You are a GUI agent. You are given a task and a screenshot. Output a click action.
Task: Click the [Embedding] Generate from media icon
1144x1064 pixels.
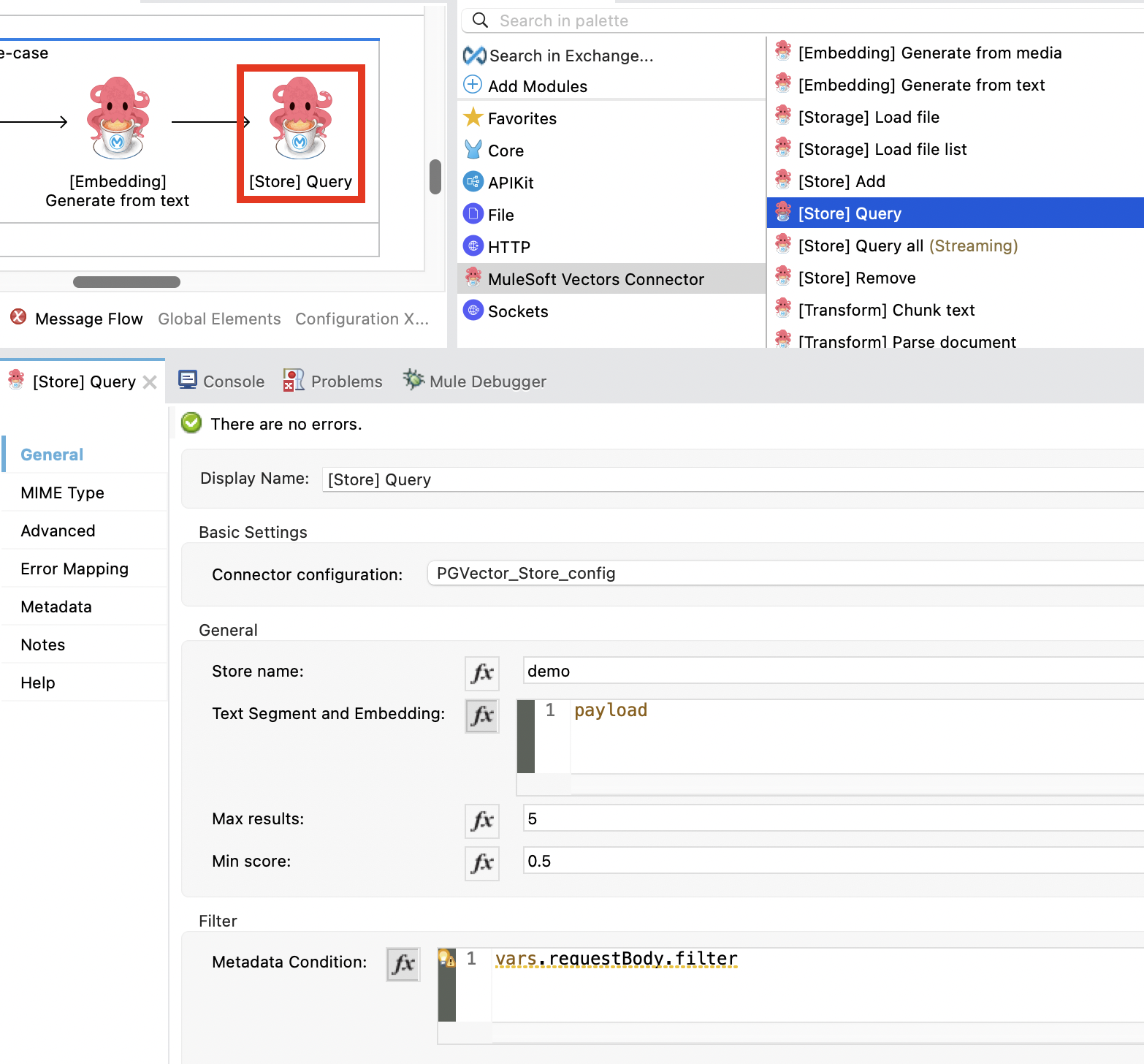pos(783,51)
